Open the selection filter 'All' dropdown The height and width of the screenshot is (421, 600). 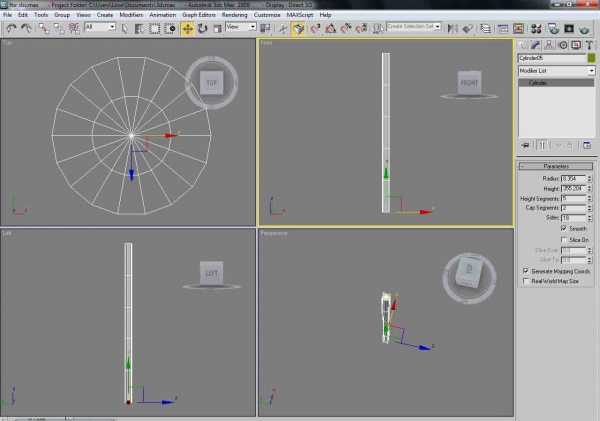100,27
